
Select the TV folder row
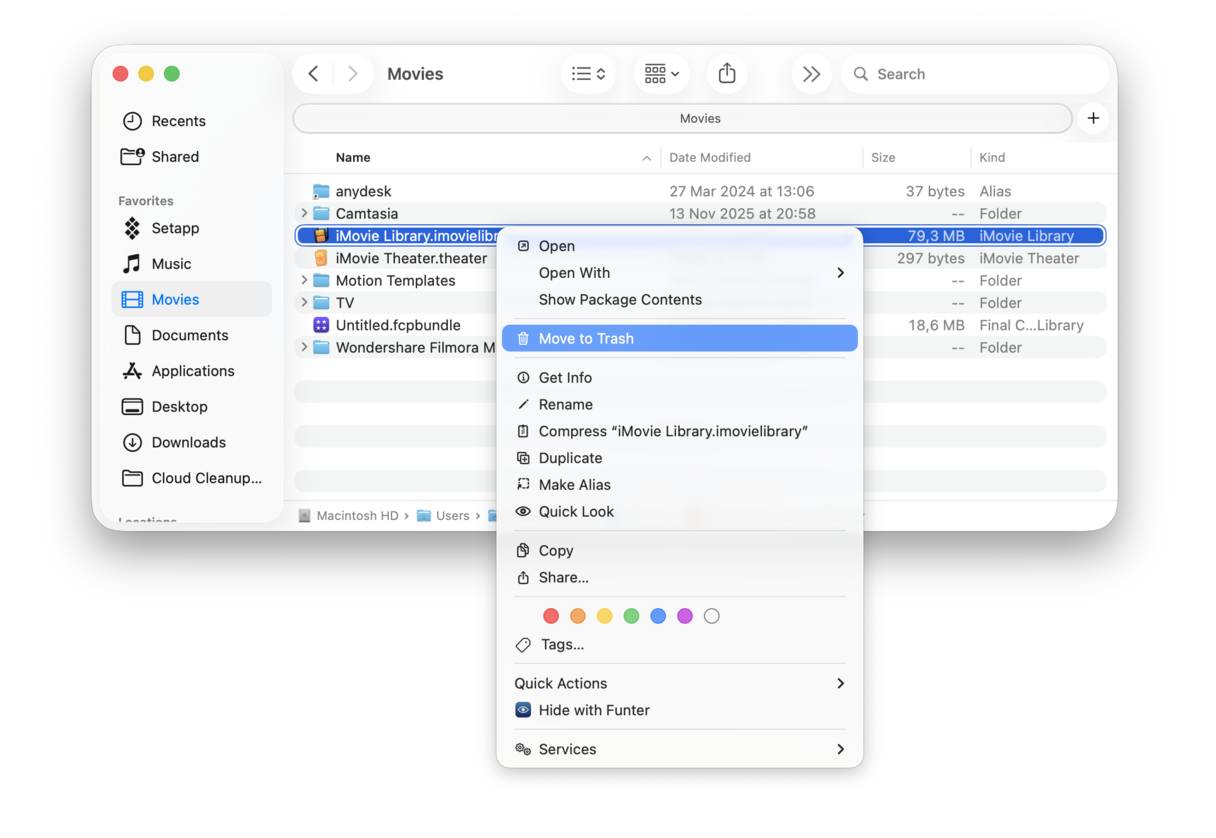[x=396, y=302]
